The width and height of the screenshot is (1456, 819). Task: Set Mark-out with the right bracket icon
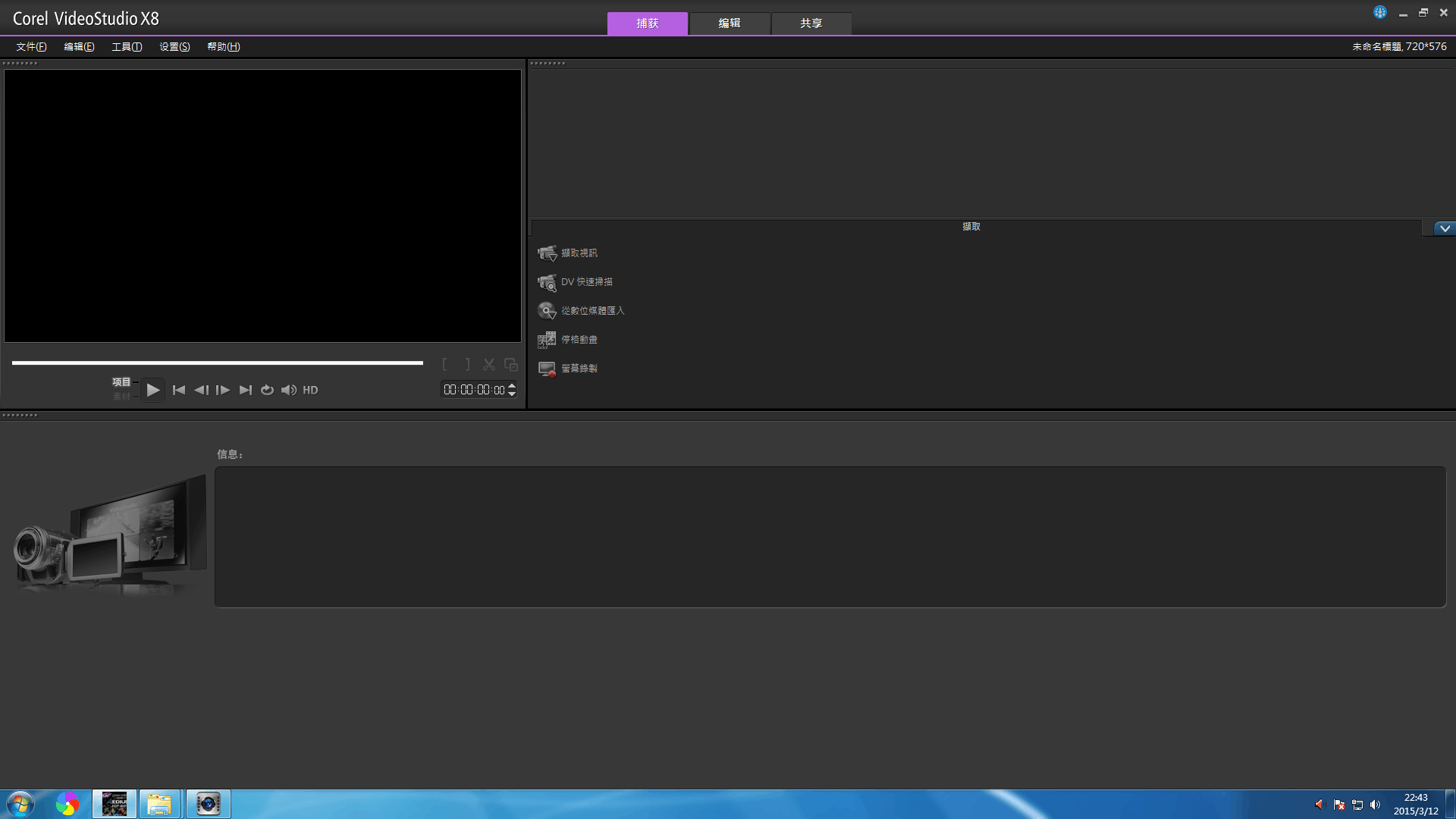(x=467, y=365)
